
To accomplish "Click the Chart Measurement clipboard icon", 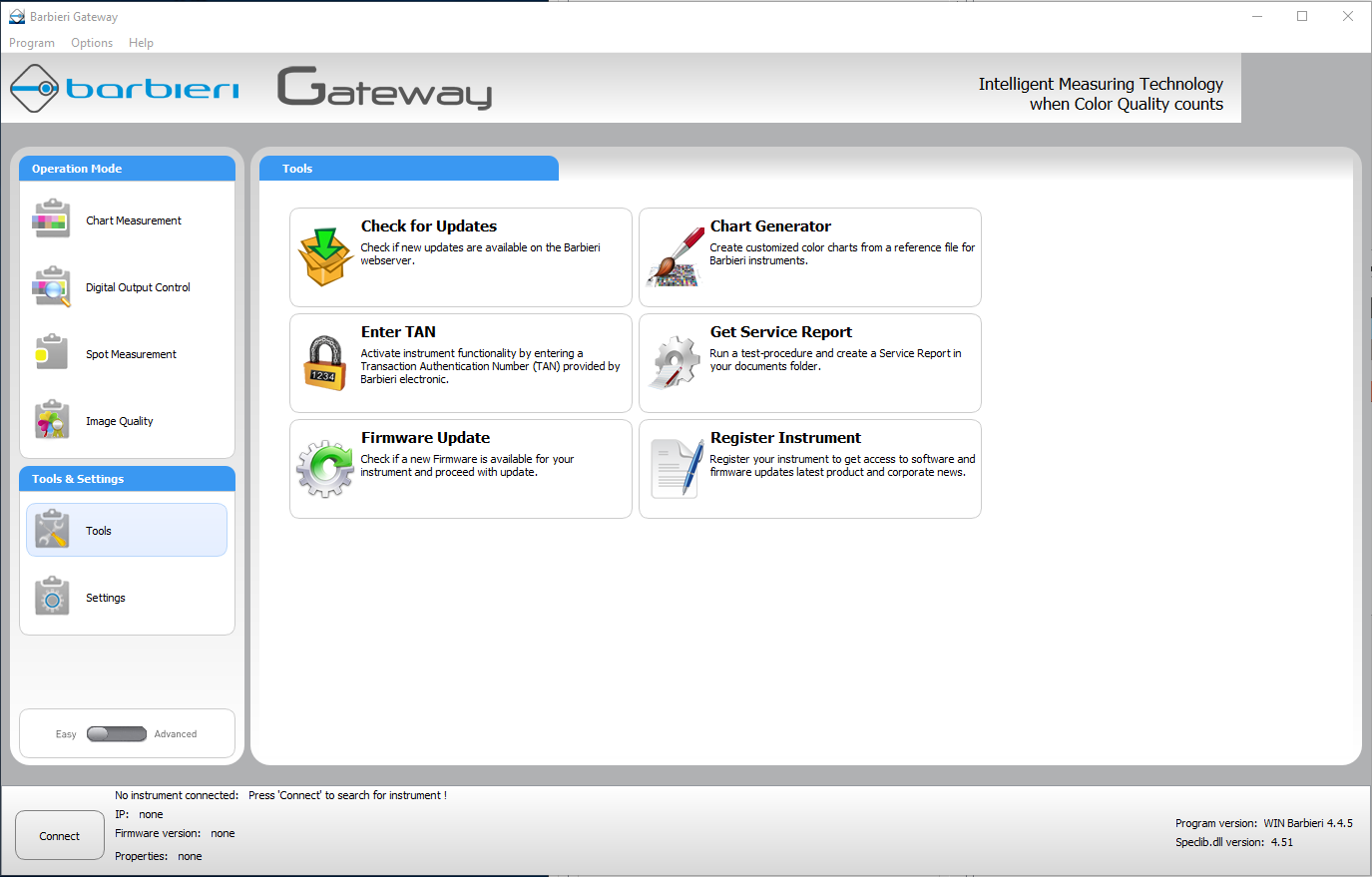I will coord(51,219).
